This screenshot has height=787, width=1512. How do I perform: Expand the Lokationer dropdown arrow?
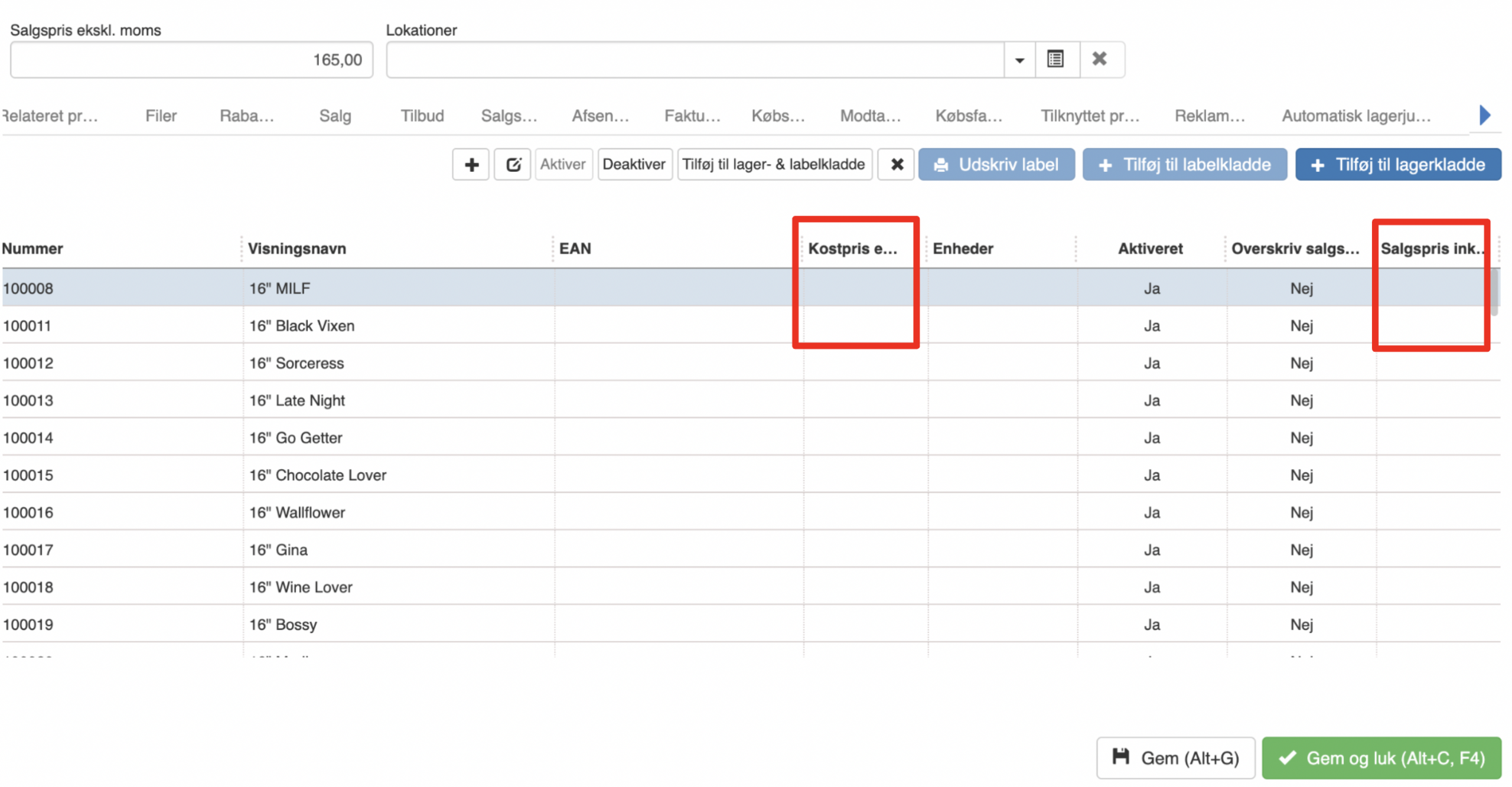1019,59
